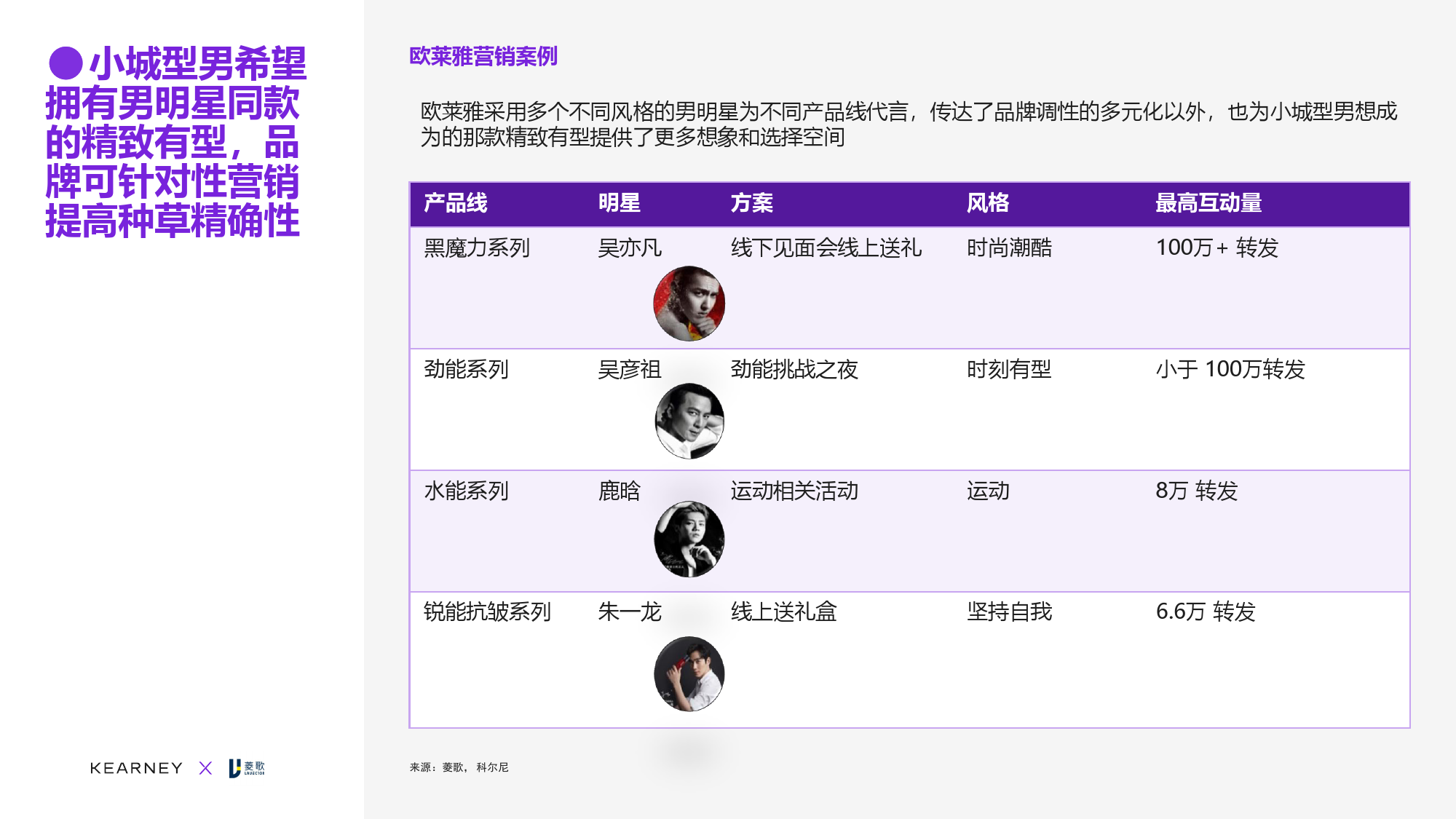Viewport: 1456px width, 819px height.
Task: Click the 最高互动量 column header
Action: pyautogui.click(x=1208, y=203)
